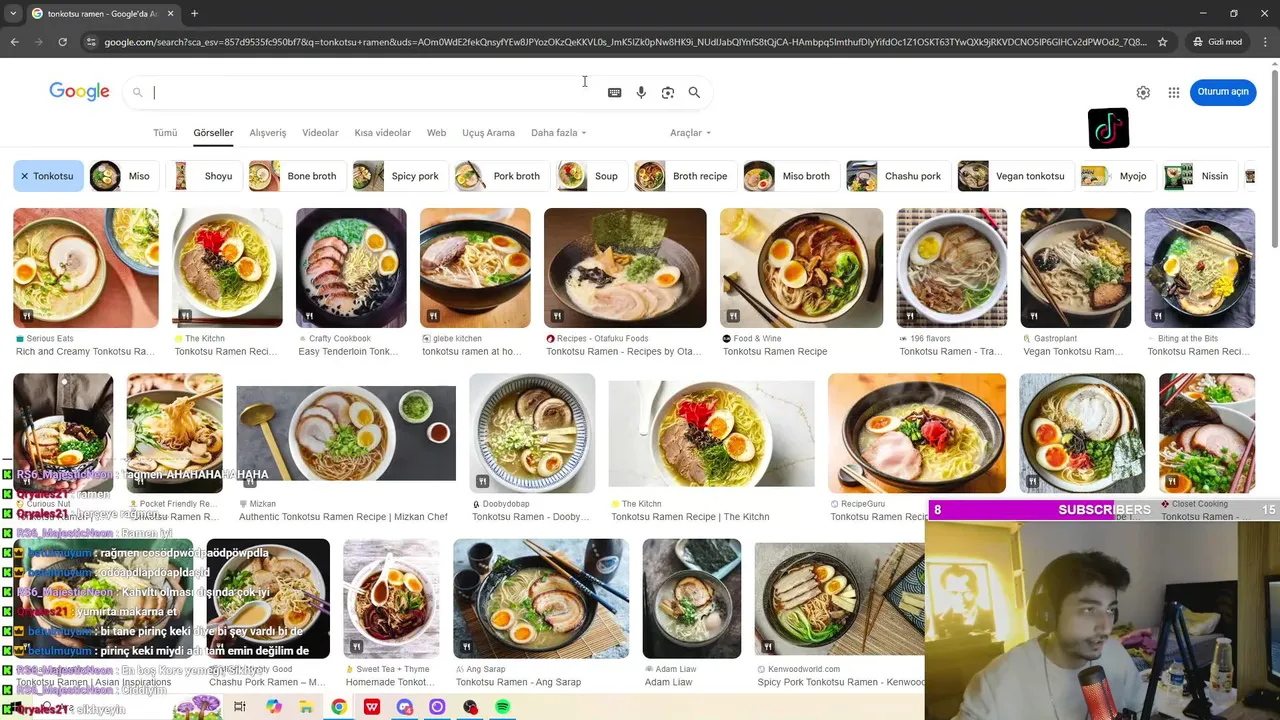The image size is (1280, 720).
Task: Go back to the previous page
Action: point(14,42)
